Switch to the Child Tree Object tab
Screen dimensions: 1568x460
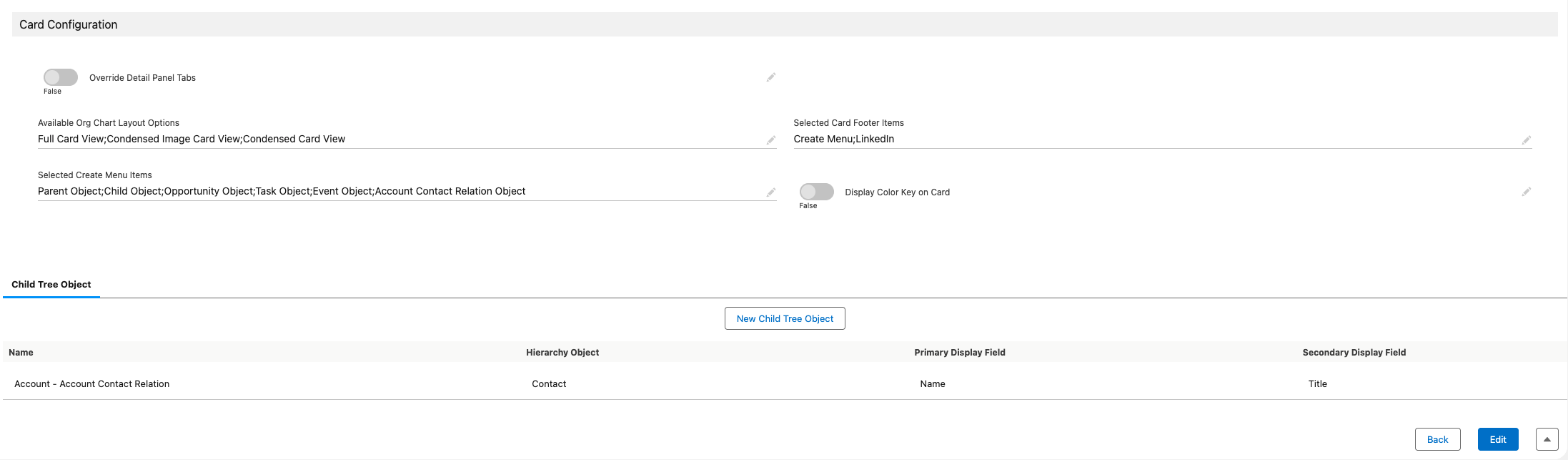coord(51,285)
